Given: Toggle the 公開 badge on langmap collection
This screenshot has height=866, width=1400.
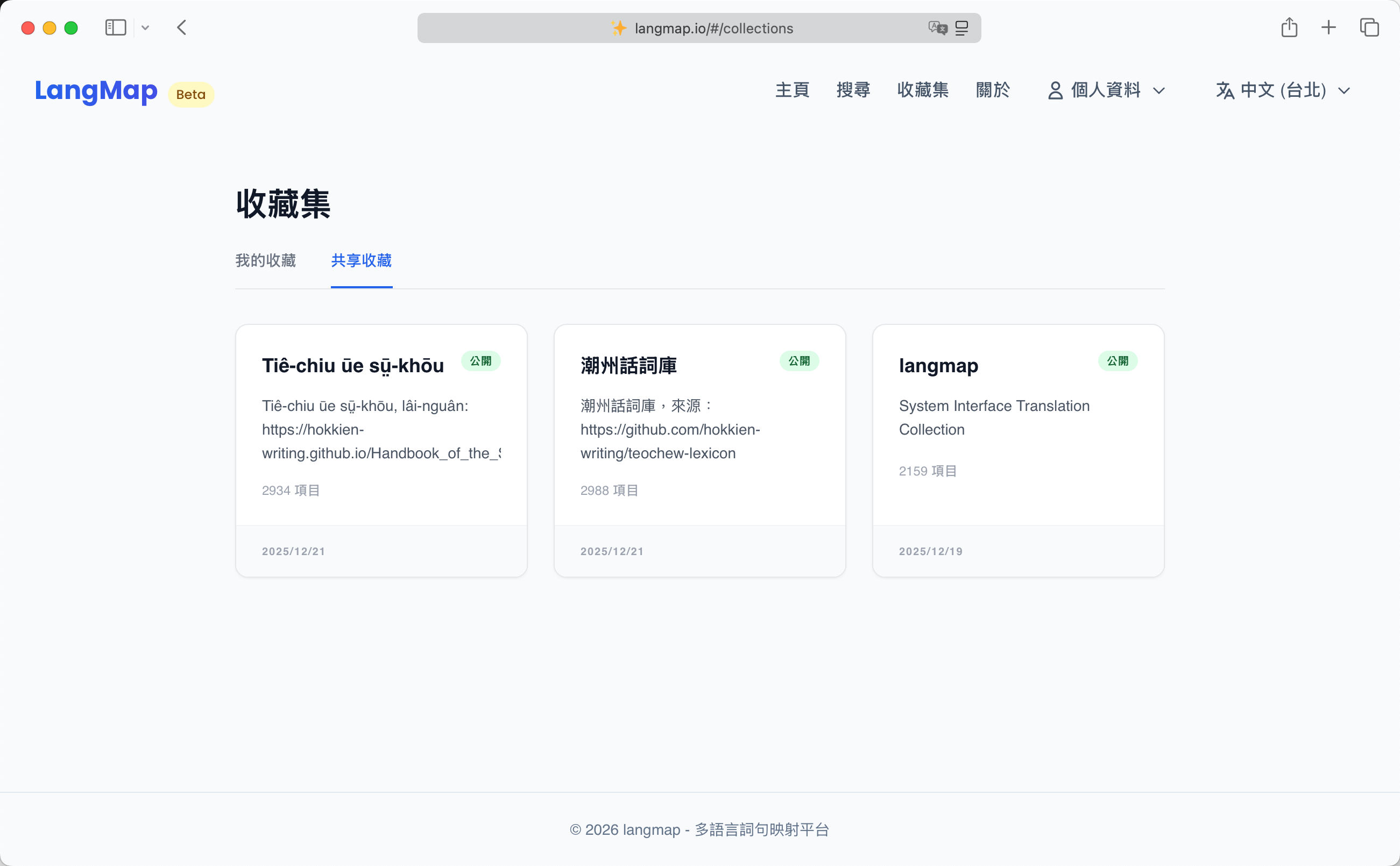Looking at the screenshot, I should 1118,361.
